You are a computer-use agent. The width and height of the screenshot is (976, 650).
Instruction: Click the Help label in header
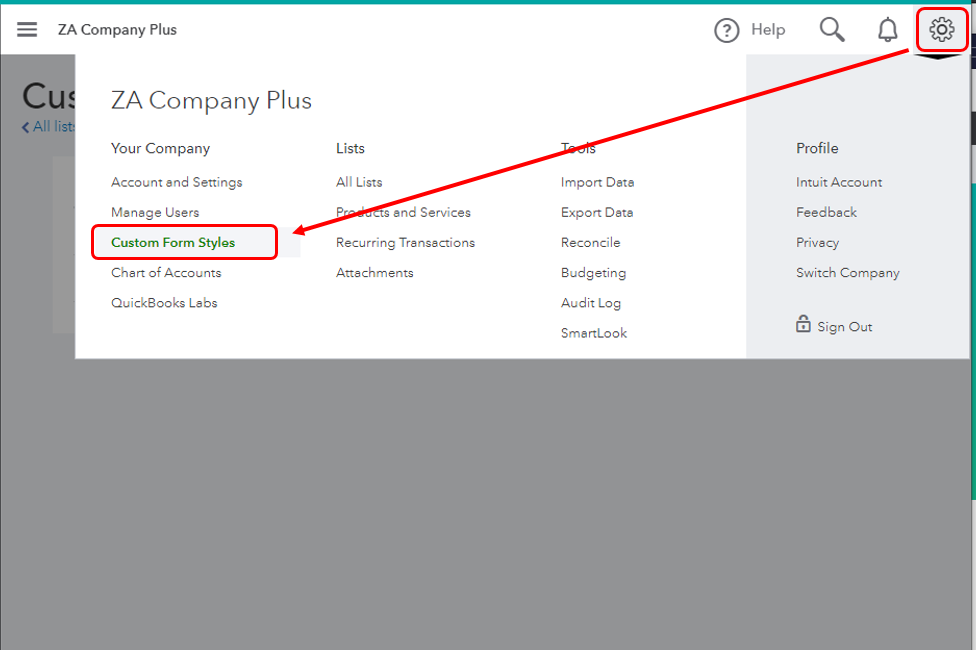coord(768,29)
